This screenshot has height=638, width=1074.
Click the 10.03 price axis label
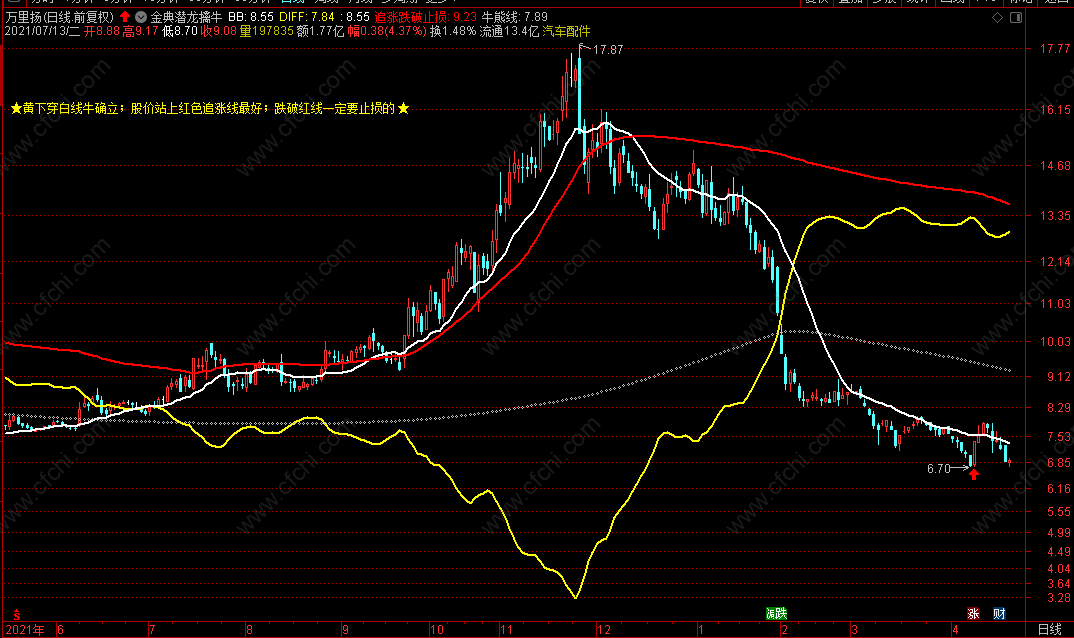tap(1055, 342)
